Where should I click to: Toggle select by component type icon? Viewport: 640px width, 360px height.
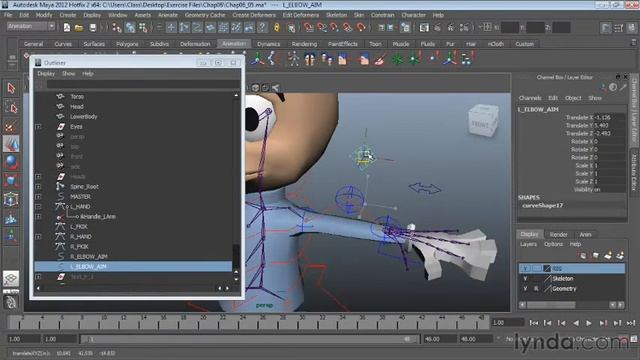[143, 27]
